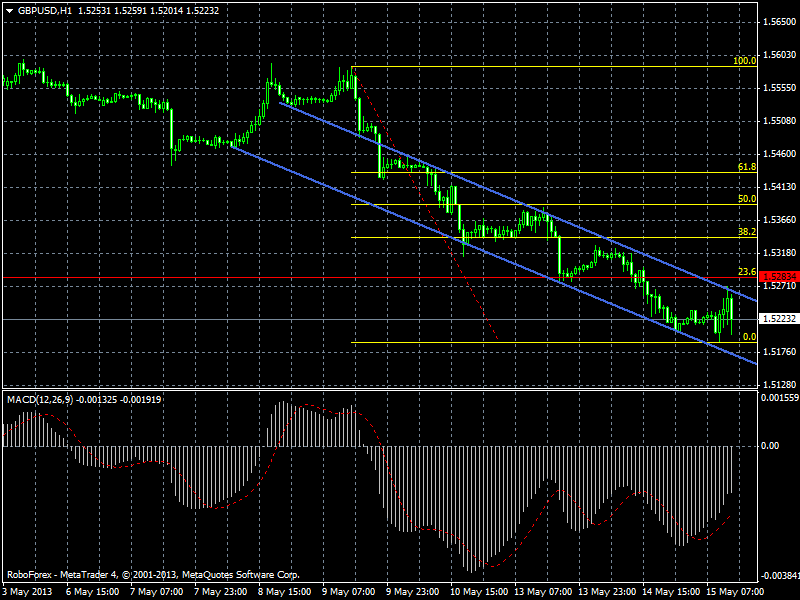Click the RoboForex - MetaTrader 4 copyright text
This screenshot has height=600, width=800.
tap(153, 575)
